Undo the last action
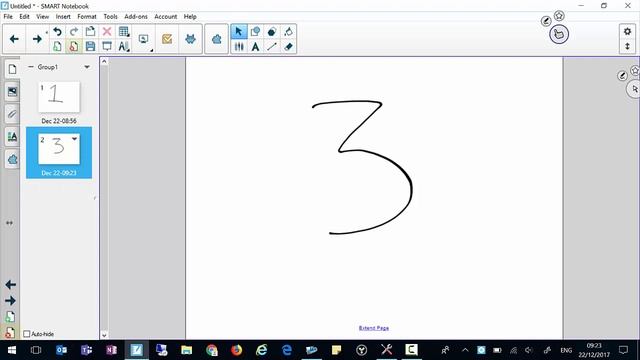The height and width of the screenshot is (360, 640). [x=57, y=31]
